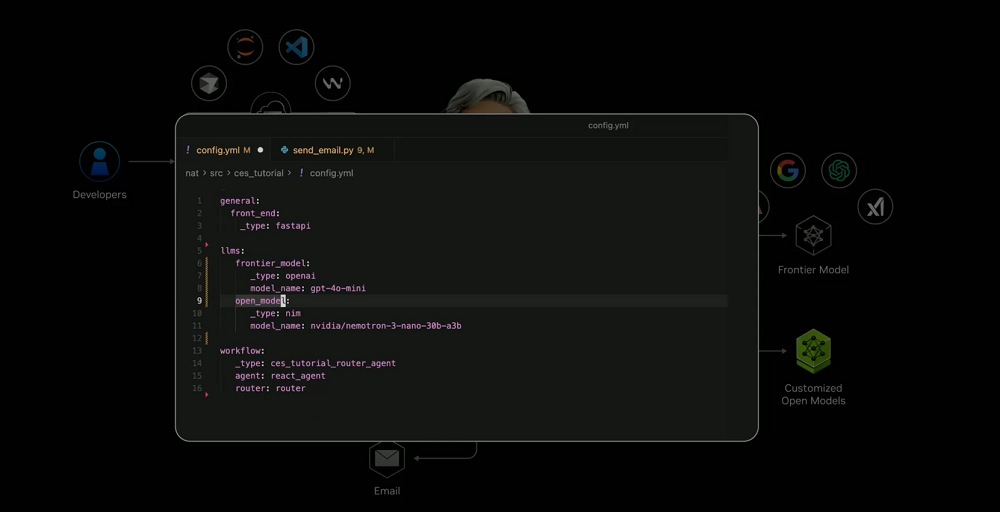Place cursor on the gpt-4o-mini model name
The height and width of the screenshot is (512, 1000).
pyautogui.click(x=337, y=288)
